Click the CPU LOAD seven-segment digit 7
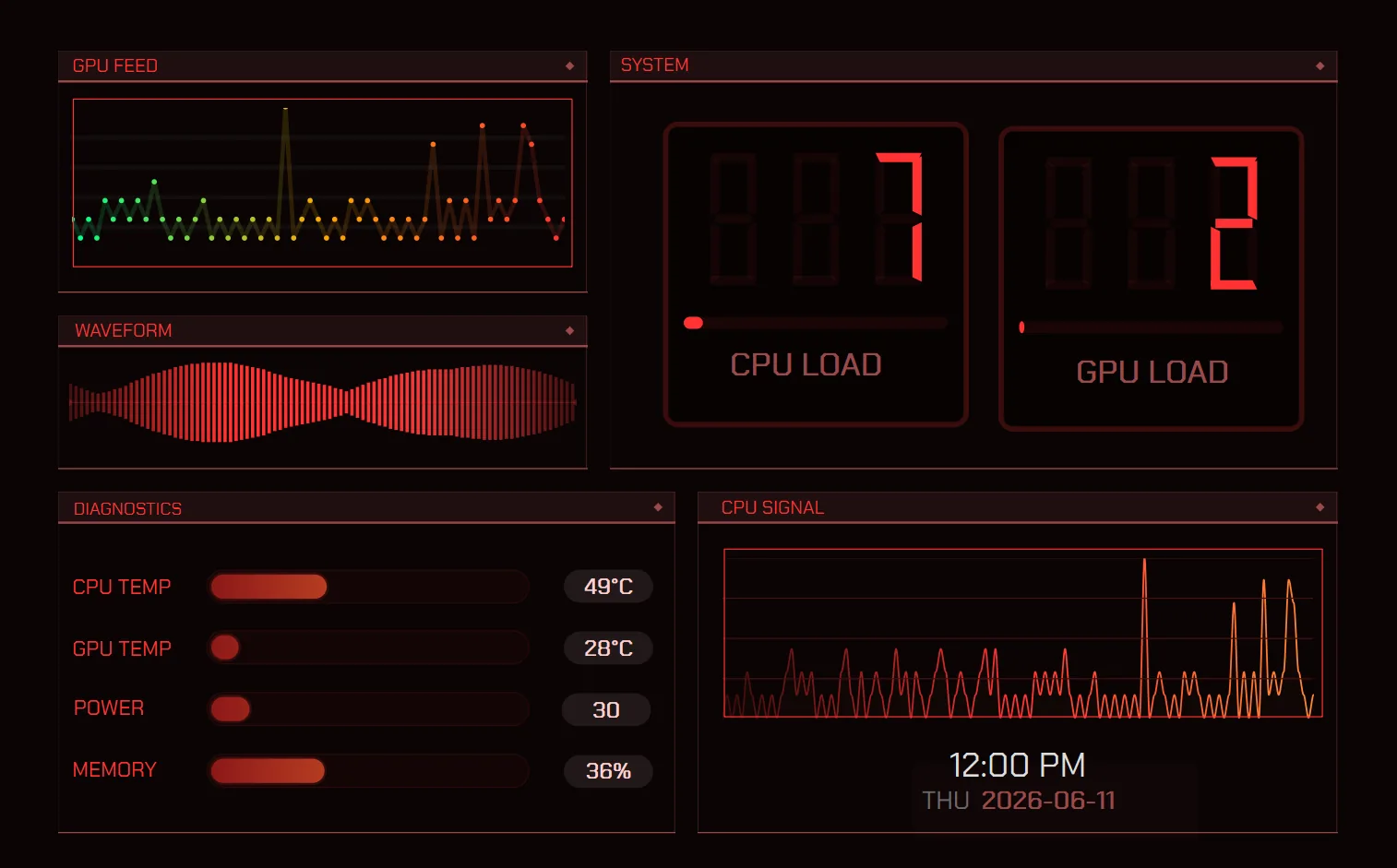The width and height of the screenshot is (1397, 868). pyautogui.click(x=899, y=218)
